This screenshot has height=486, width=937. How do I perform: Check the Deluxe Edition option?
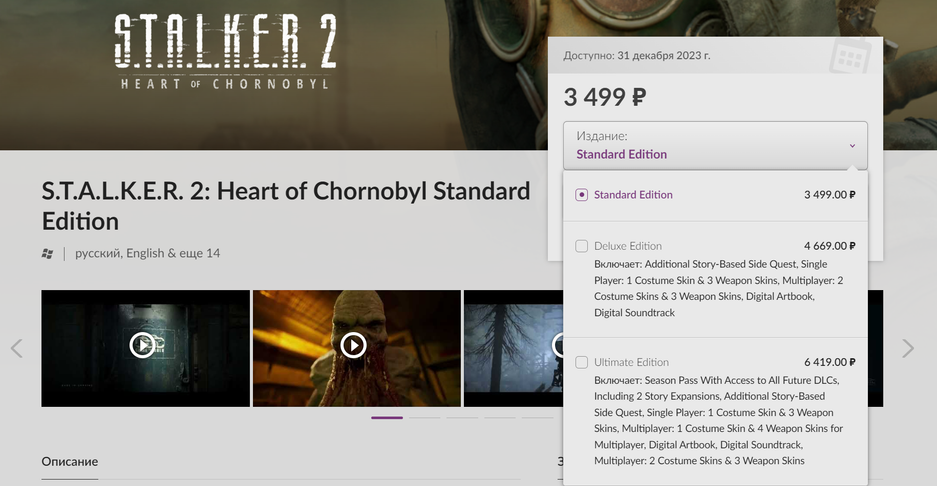click(x=582, y=246)
